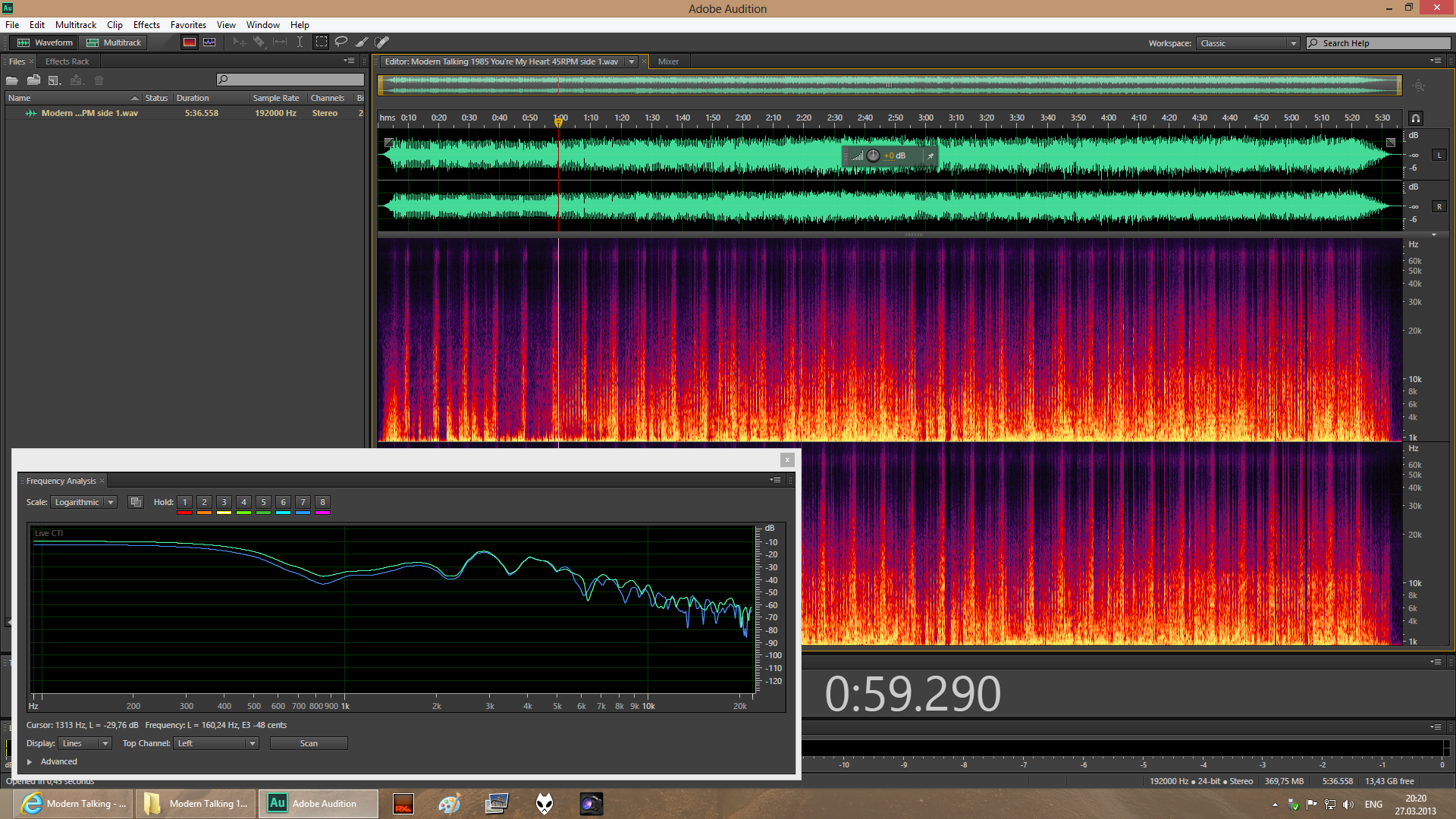1456x819 pixels.
Task: Toggle Hold button 2
Action: (204, 502)
